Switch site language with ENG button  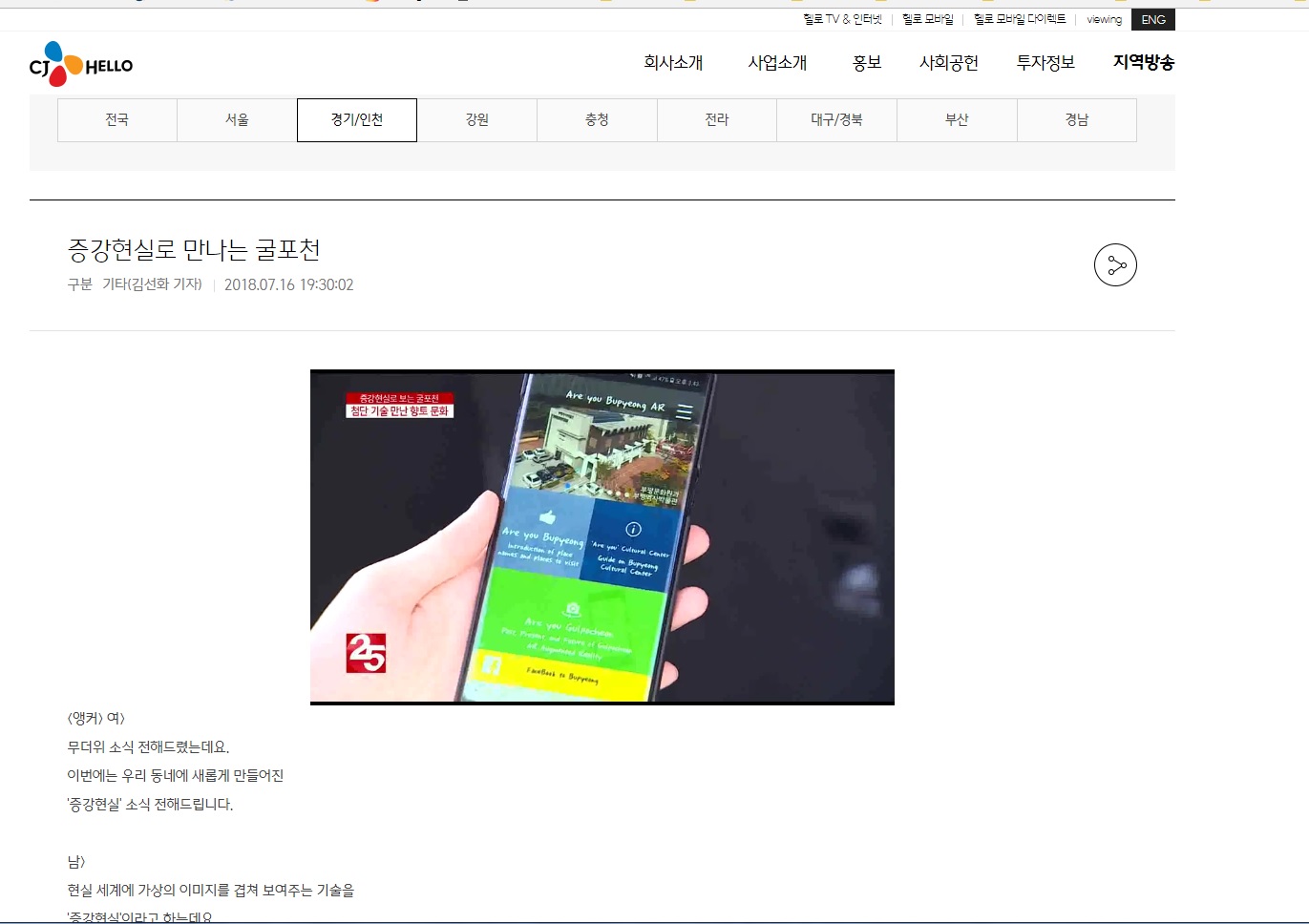1153,20
